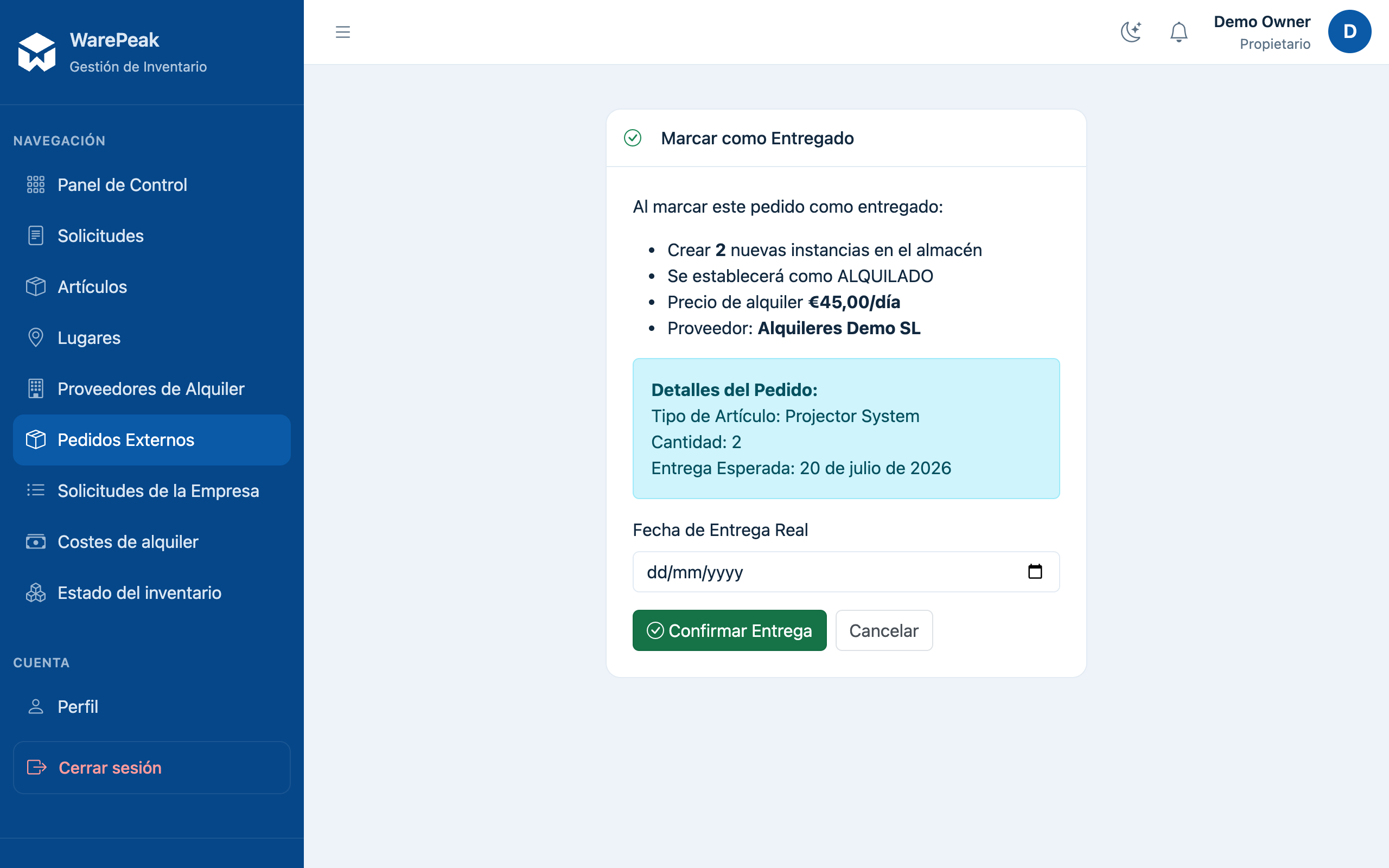Log out with Cerrar sesión
The width and height of the screenshot is (1389, 868).
[x=151, y=768]
